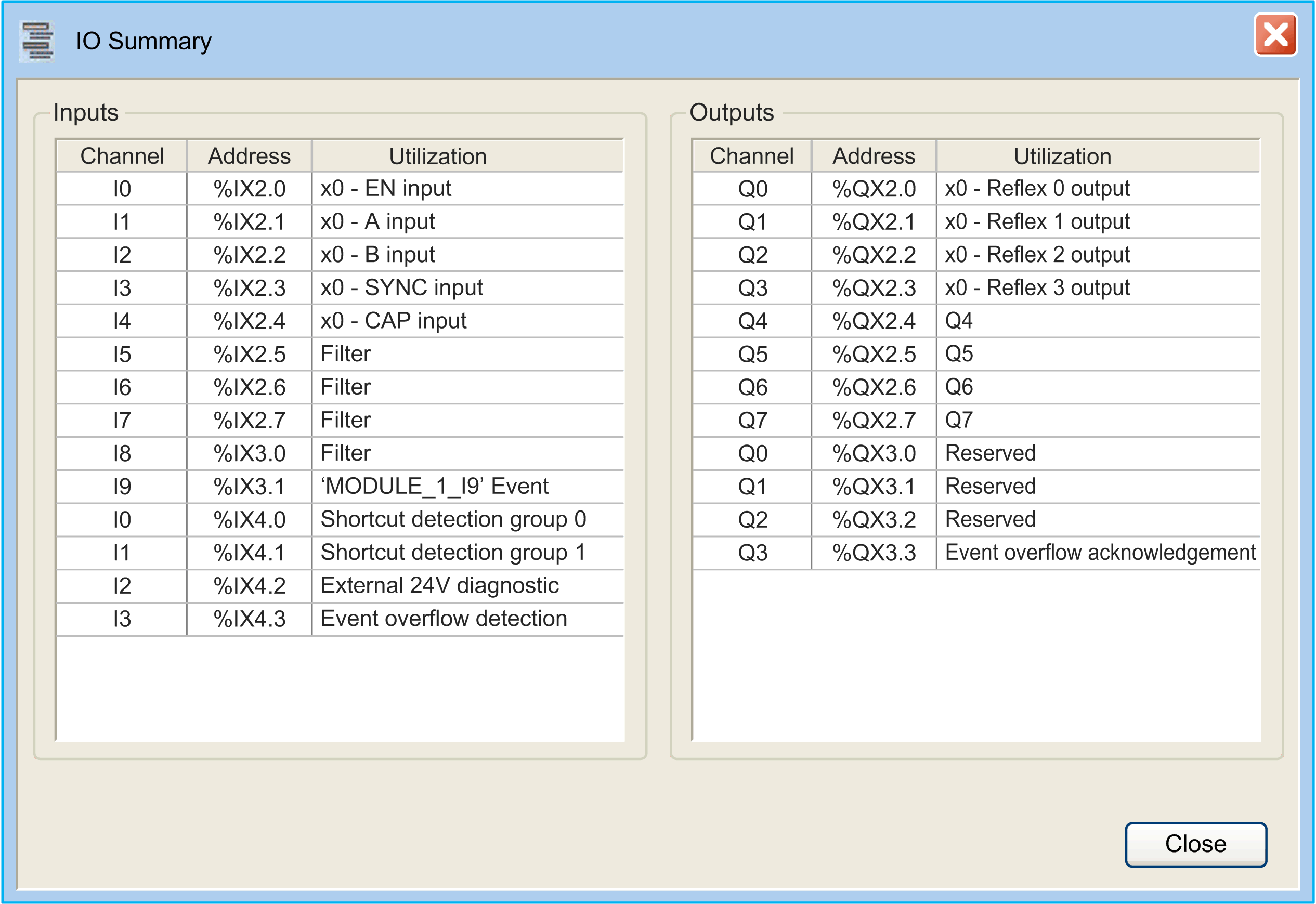Click Inputs Address column header
This screenshot has width=1316, height=904.
249,156
